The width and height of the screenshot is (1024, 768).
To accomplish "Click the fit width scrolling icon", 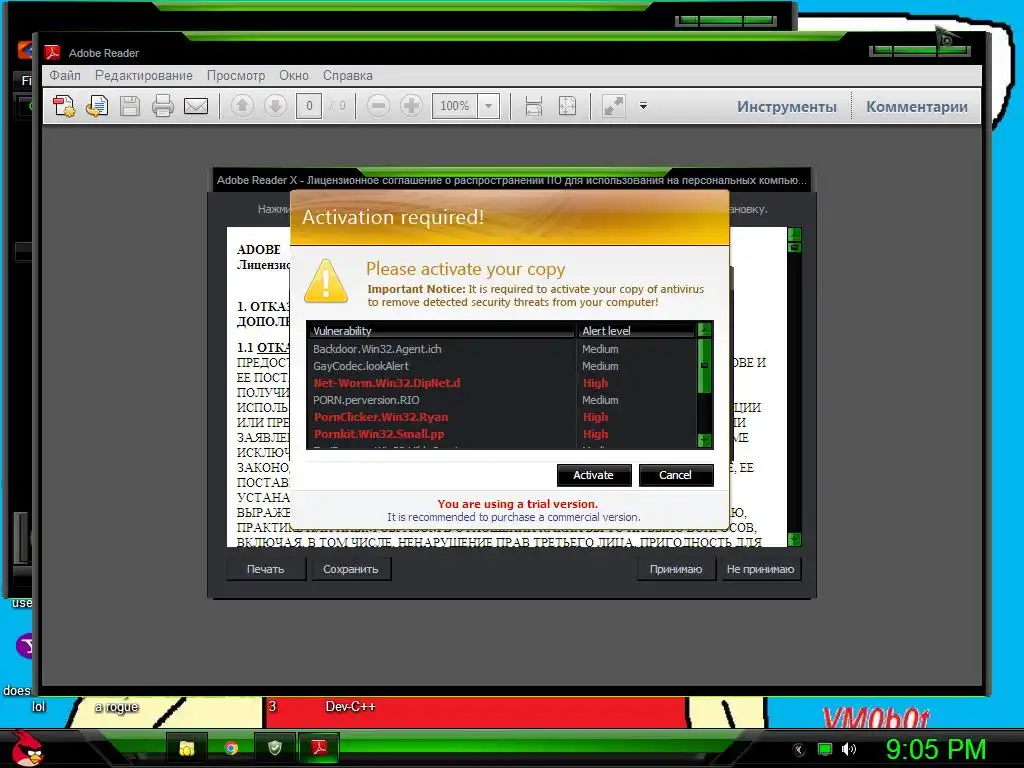I will pos(534,106).
